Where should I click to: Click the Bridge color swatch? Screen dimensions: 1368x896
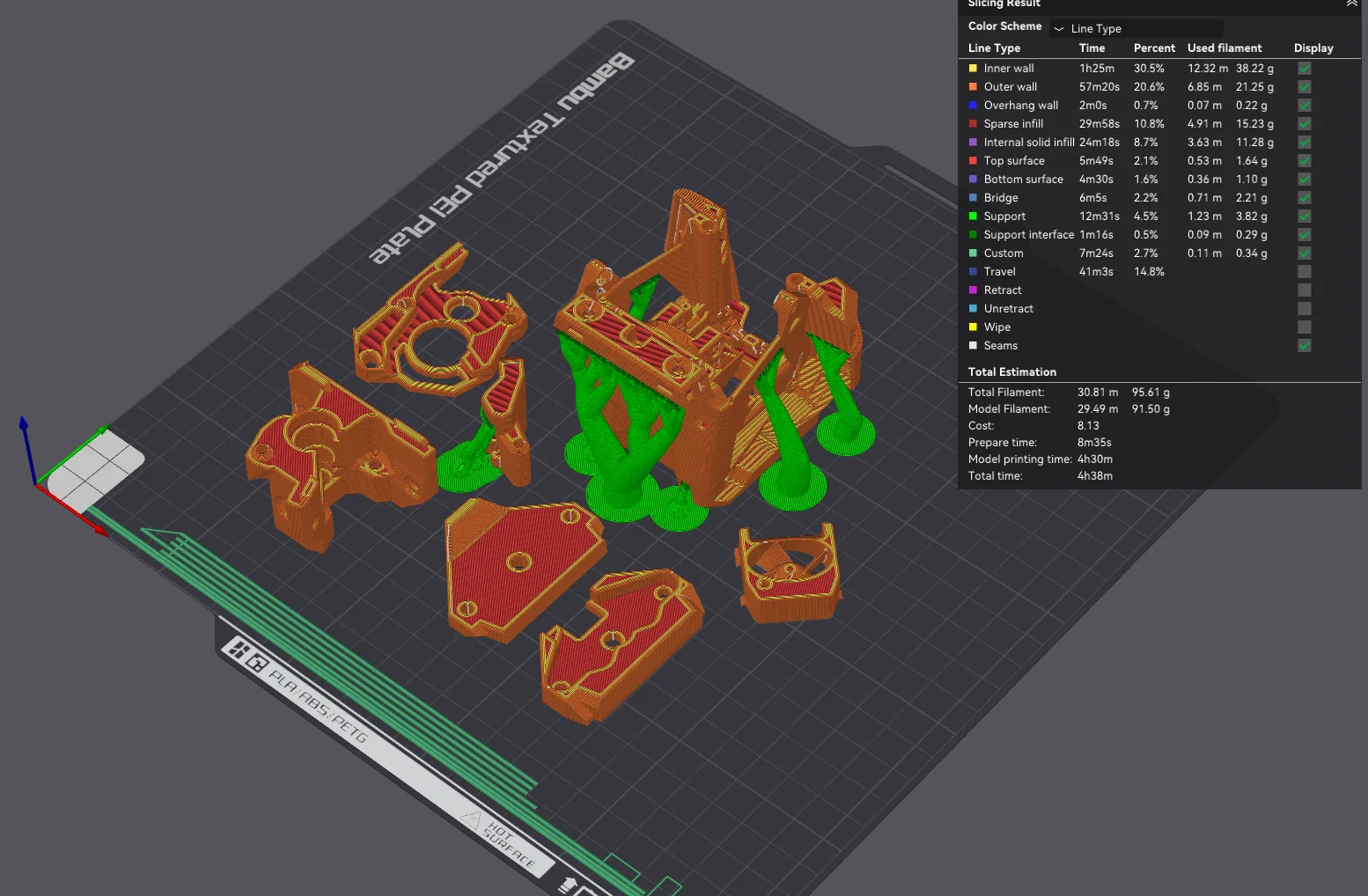[973, 197]
